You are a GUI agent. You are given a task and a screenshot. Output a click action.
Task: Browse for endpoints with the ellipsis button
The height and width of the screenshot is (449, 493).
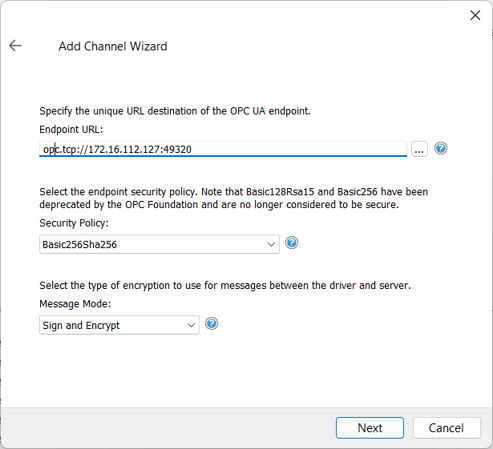(419, 149)
